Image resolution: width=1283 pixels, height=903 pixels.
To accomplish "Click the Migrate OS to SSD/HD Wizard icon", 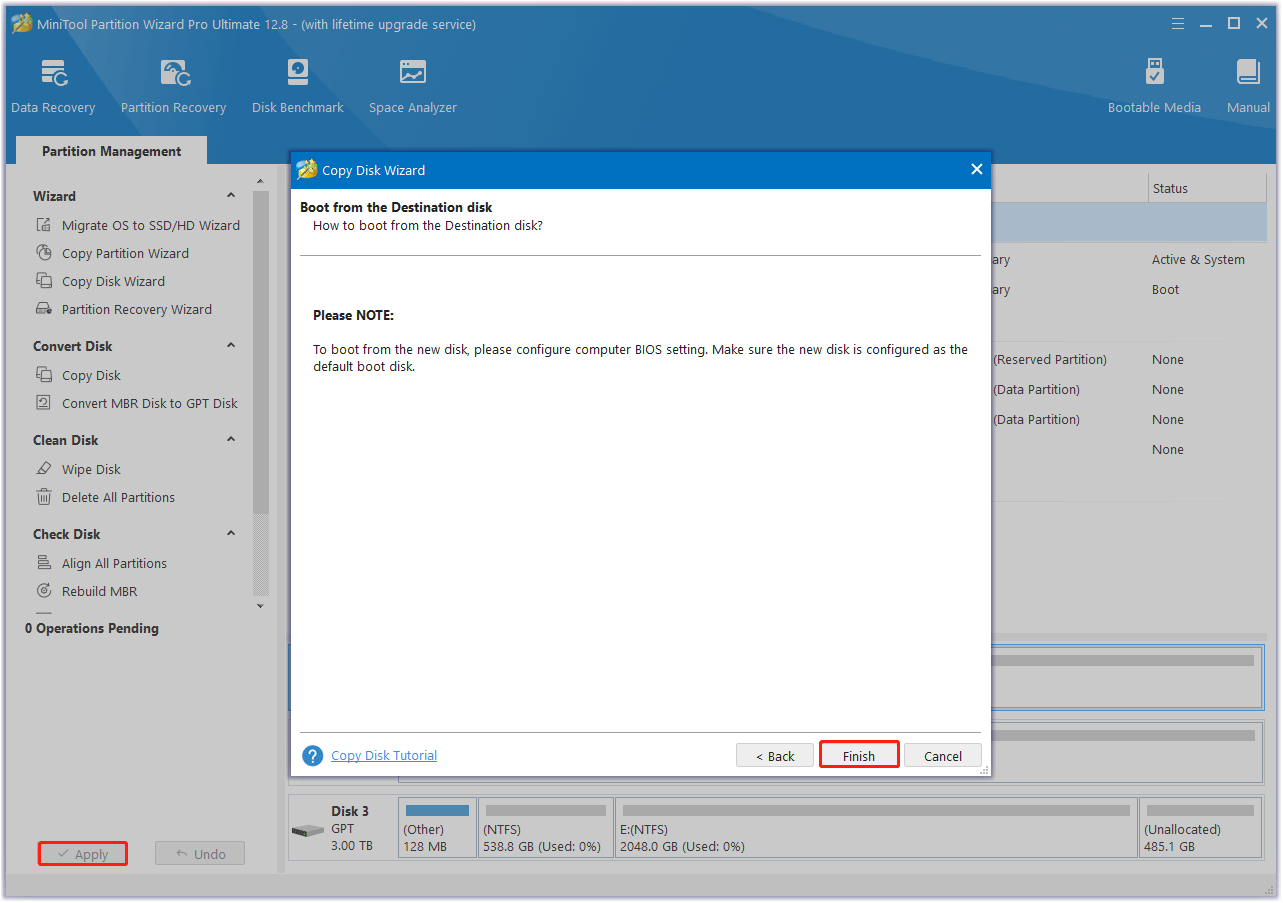I will pos(43,225).
